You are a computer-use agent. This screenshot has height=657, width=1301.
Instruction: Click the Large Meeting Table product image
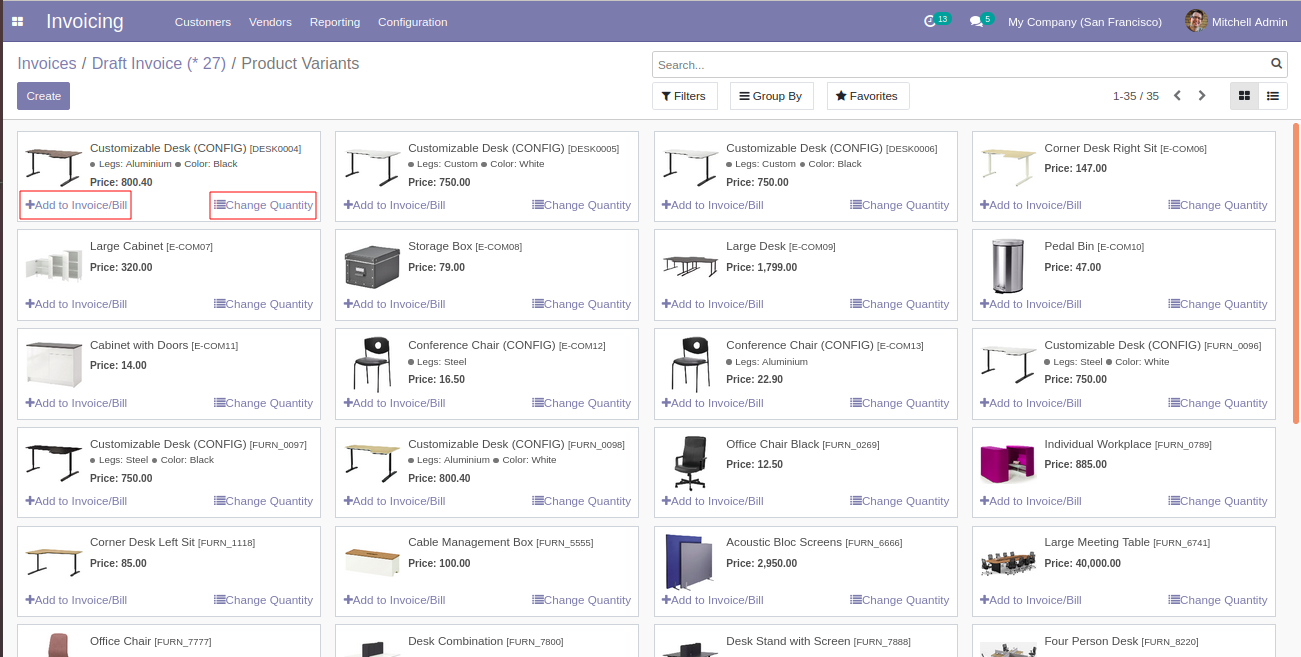coord(1008,562)
